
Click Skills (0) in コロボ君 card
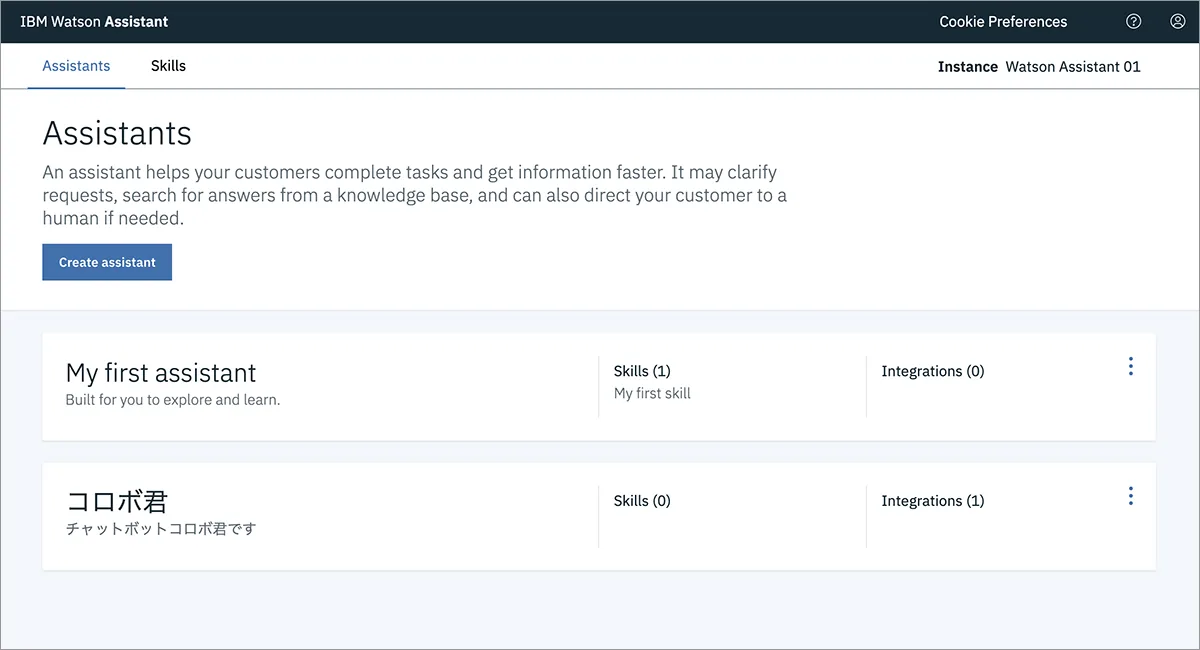coord(642,501)
